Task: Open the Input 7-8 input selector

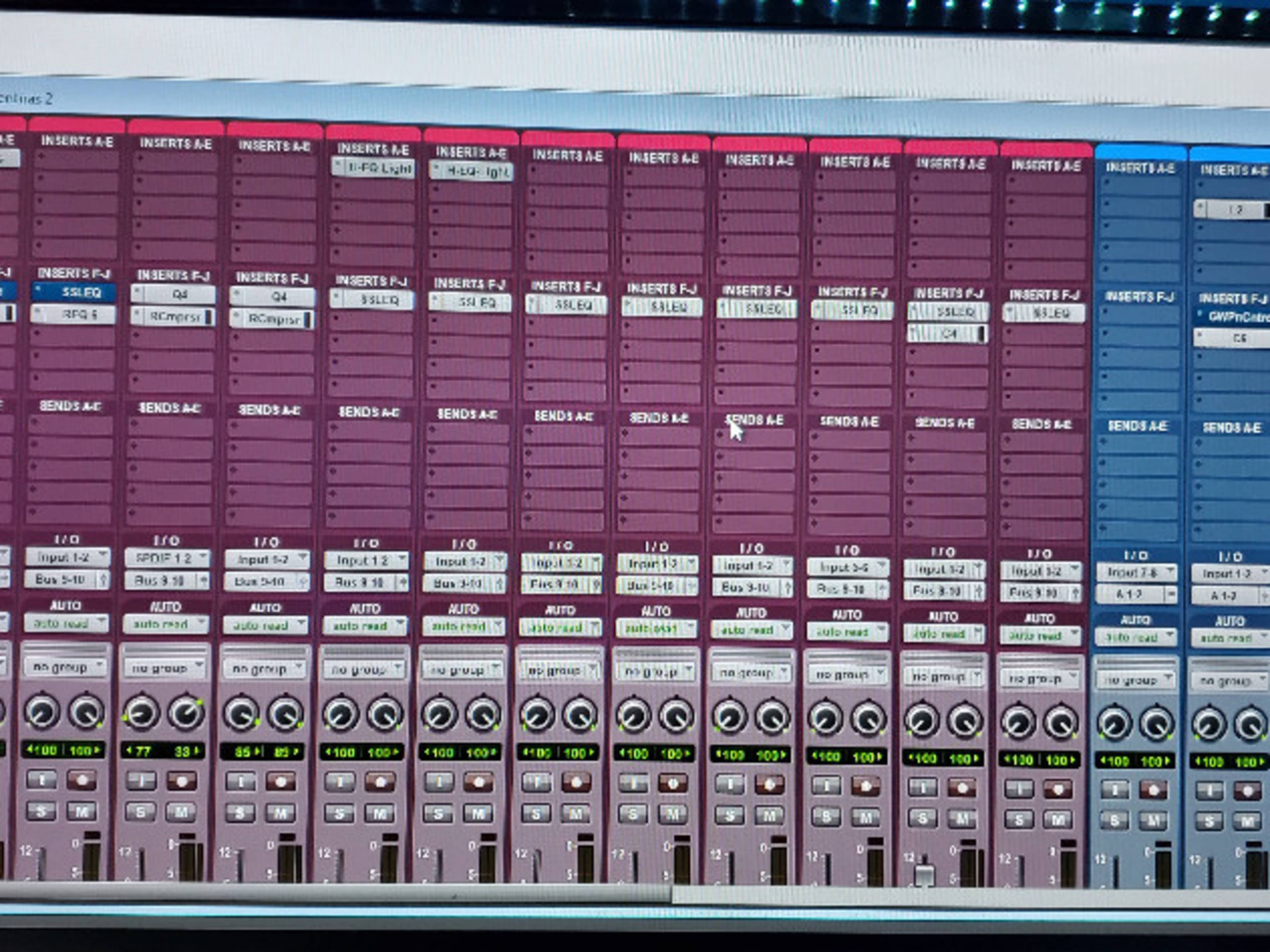Action: click(1136, 572)
